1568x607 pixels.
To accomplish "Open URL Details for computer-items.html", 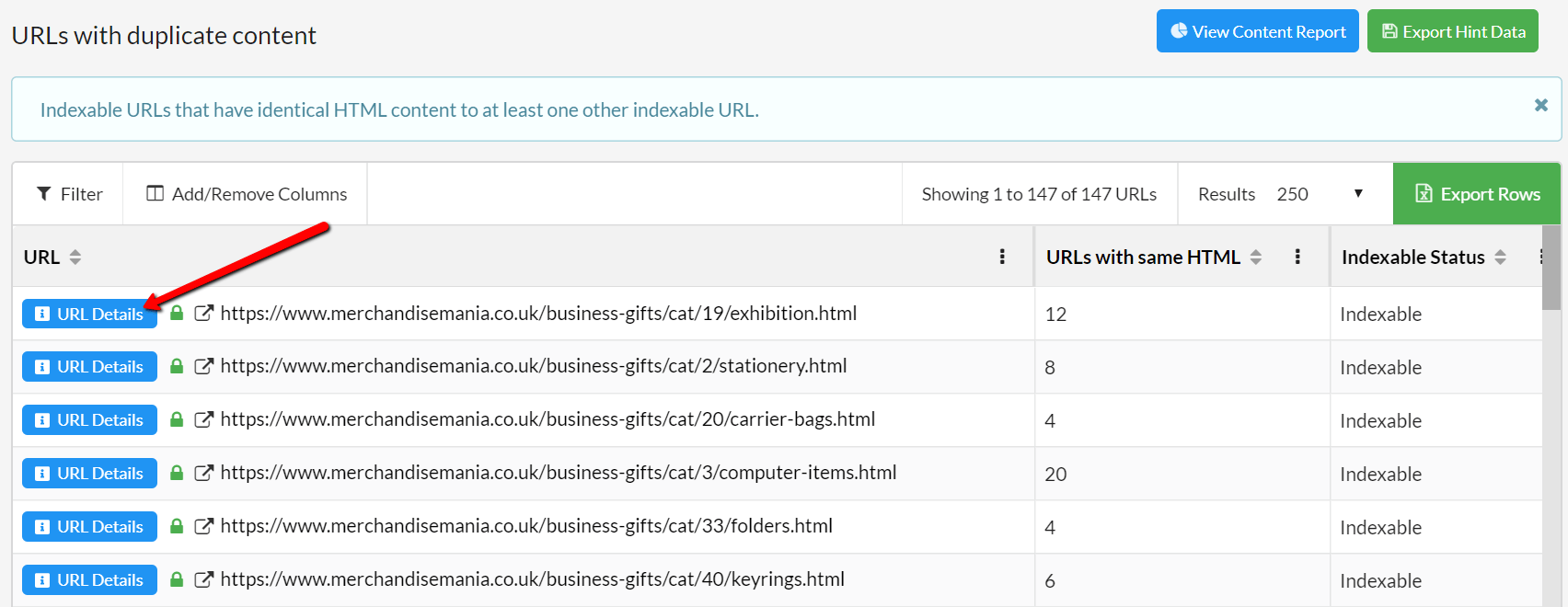I will click(x=89, y=474).
